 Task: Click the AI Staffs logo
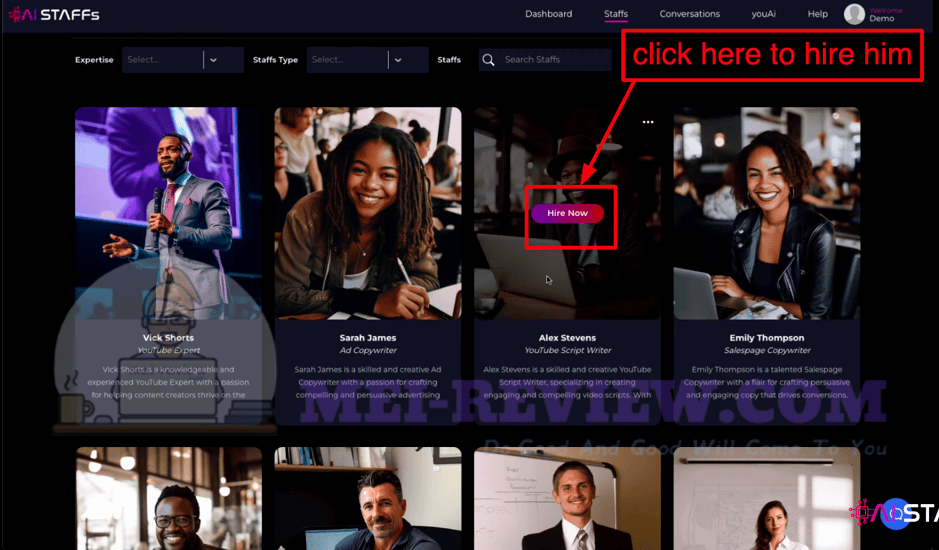pos(54,14)
